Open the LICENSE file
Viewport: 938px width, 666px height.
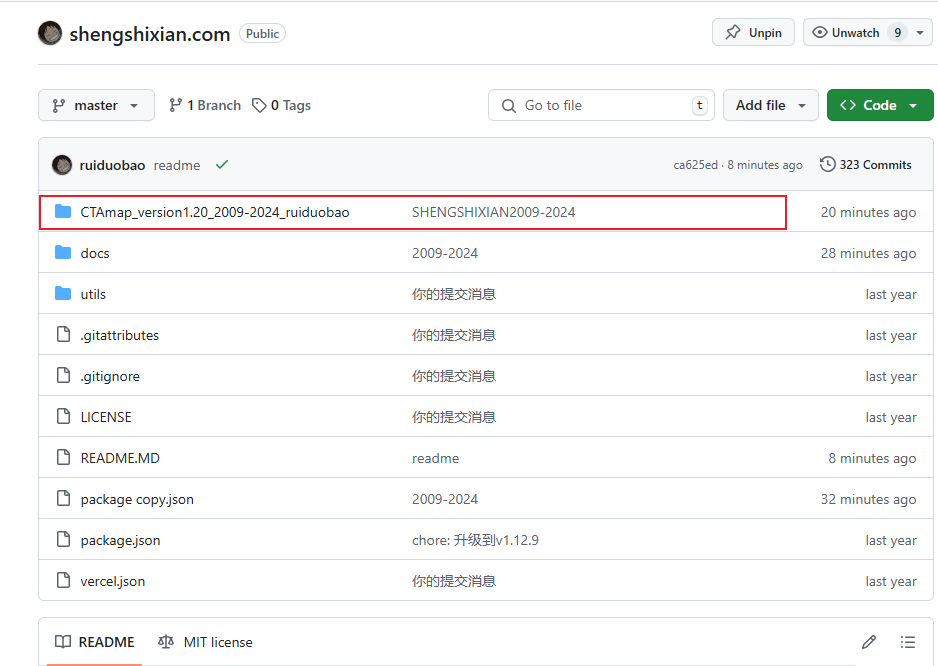(106, 417)
